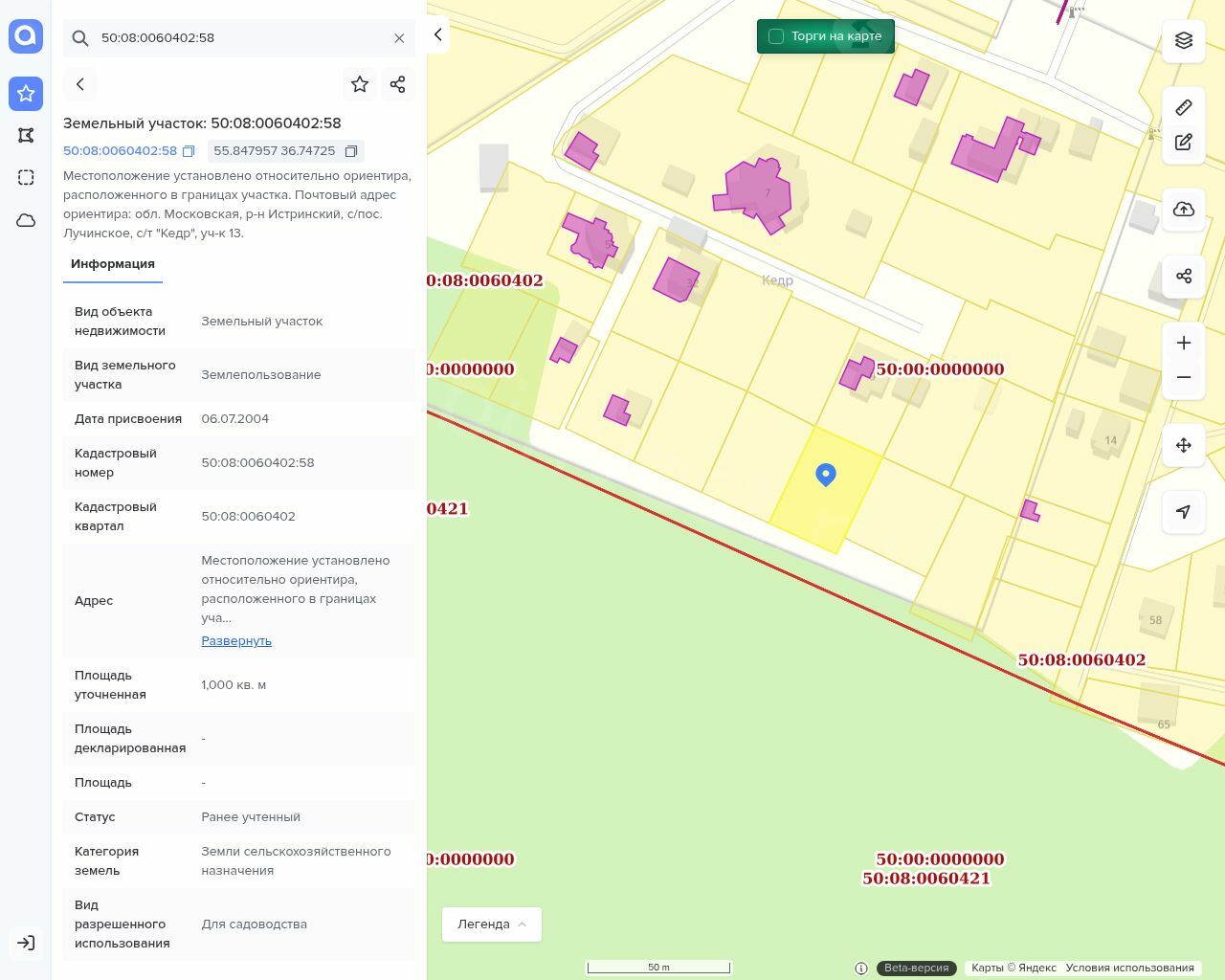Screen dimensions: 1225x980
Task: Open the map layers panel
Action: click(x=1184, y=40)
